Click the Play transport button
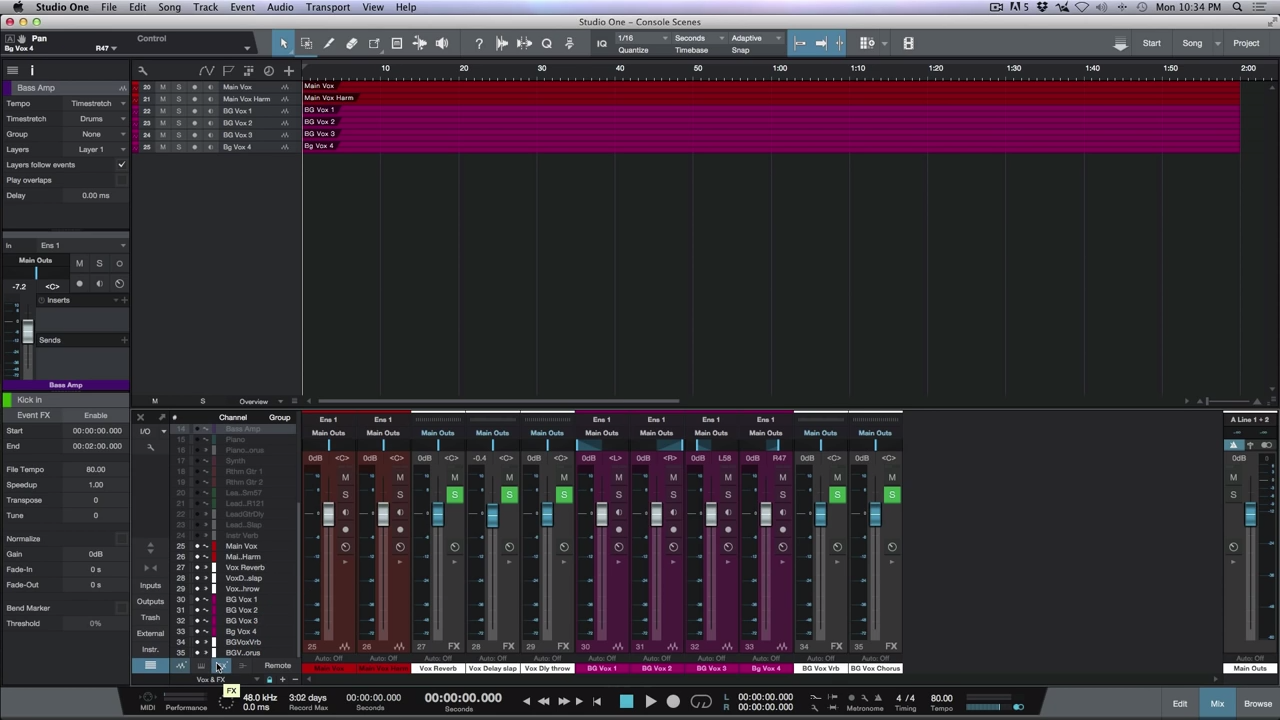Viewport: 1280px width, 720px height. [x=650, y=702]
